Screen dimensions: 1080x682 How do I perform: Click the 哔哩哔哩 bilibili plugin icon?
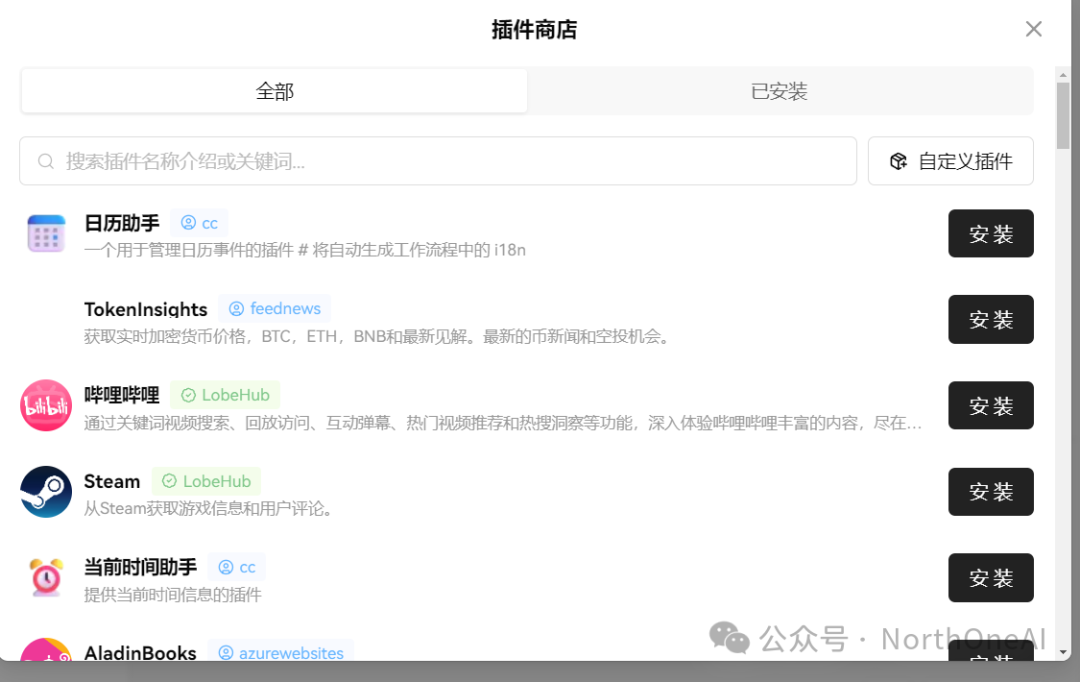click(46, 405)
